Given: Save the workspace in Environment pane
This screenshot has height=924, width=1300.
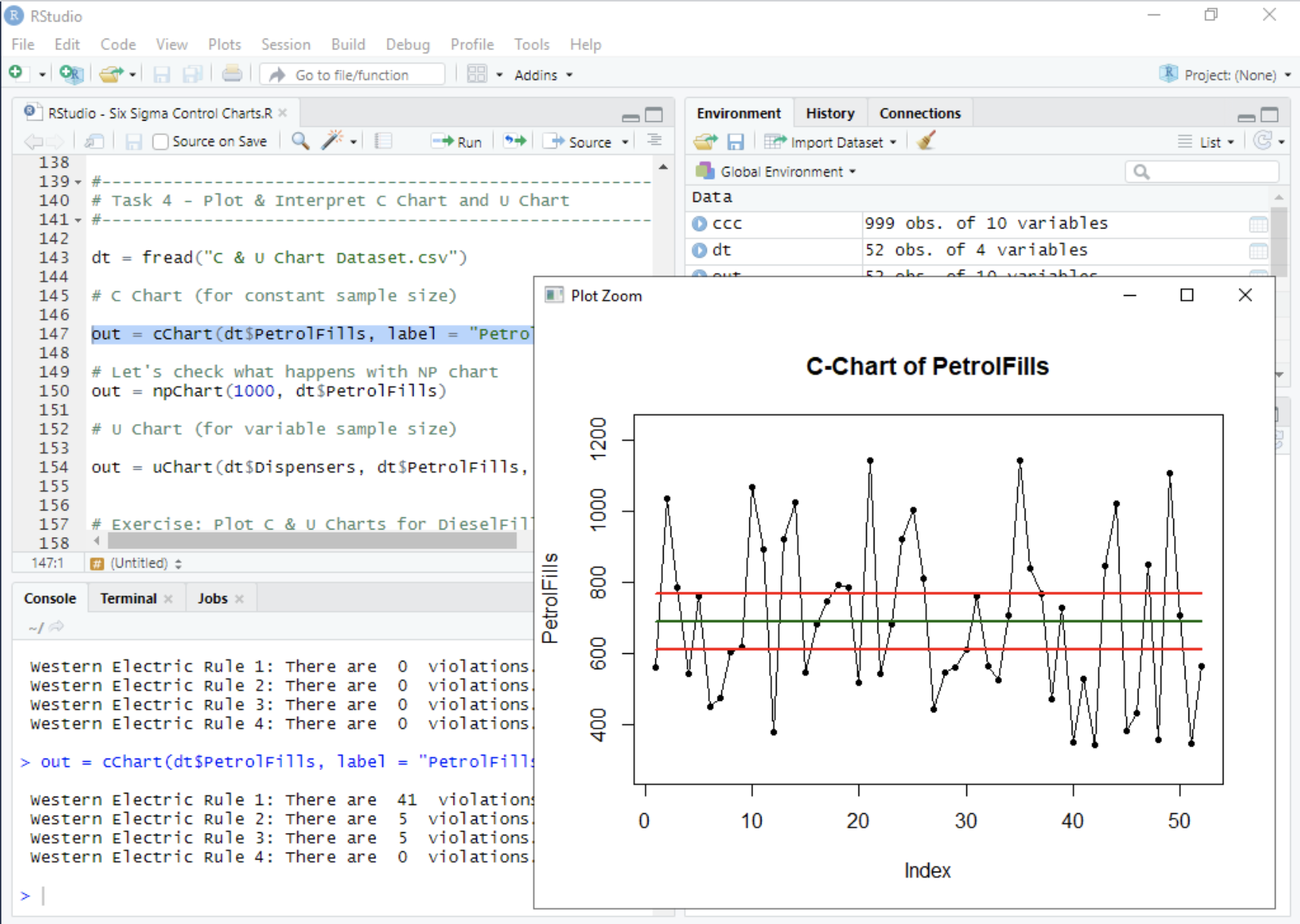Looking at the screenshot, I should [735, 142].
